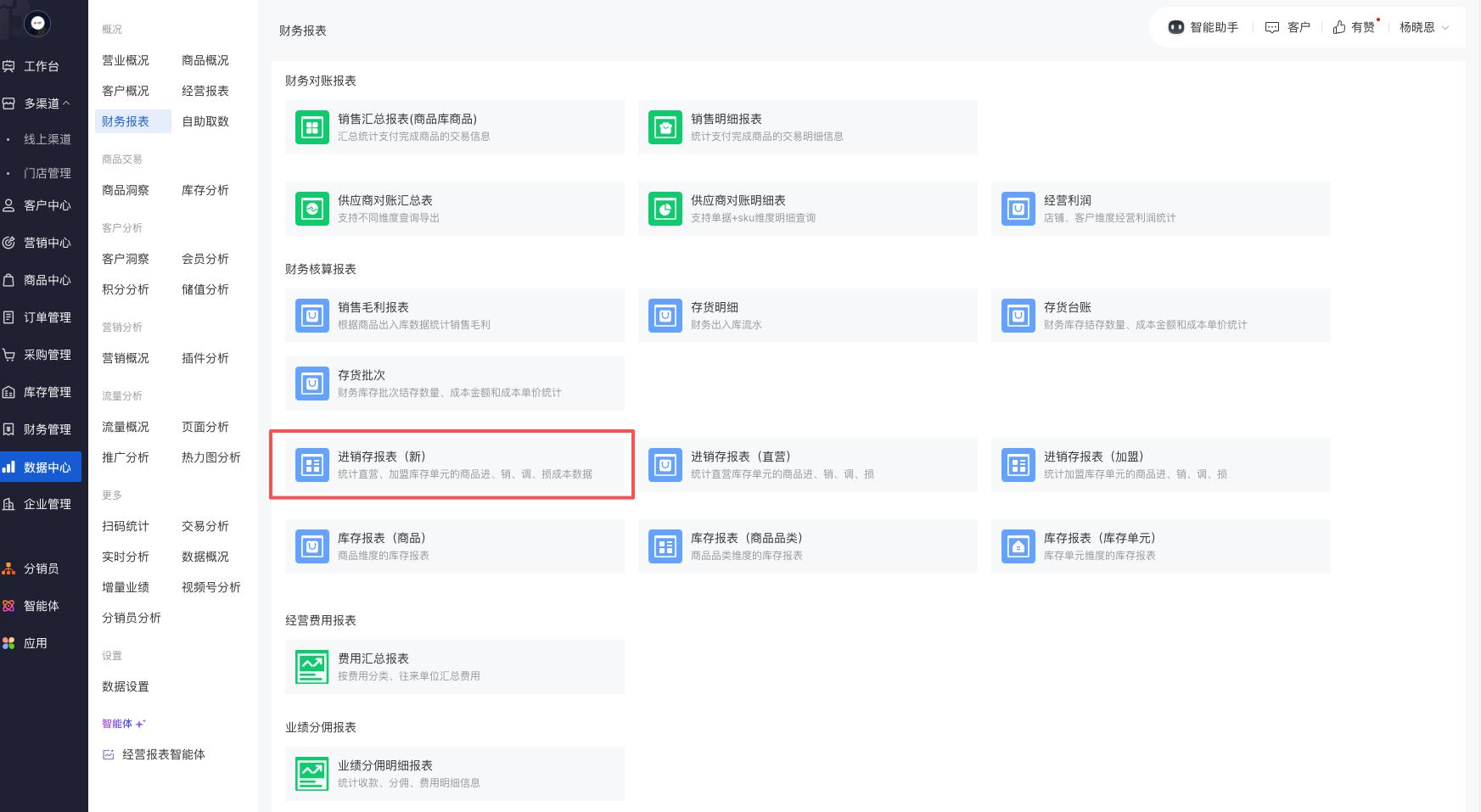1481x812 pixels.
Task: Select 线上渠道 under 多渠道
Action: pos(48,139)
